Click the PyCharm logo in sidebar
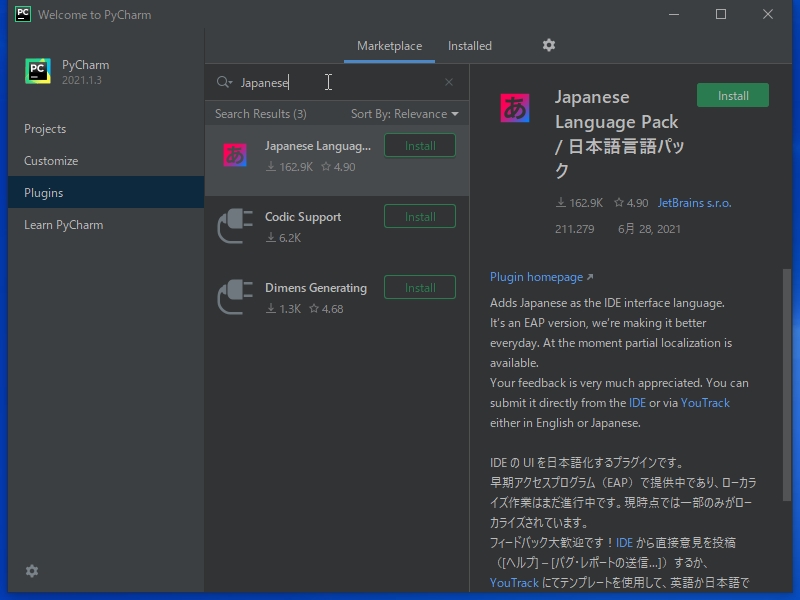800x600 pixels. click(x=38, y=71)
